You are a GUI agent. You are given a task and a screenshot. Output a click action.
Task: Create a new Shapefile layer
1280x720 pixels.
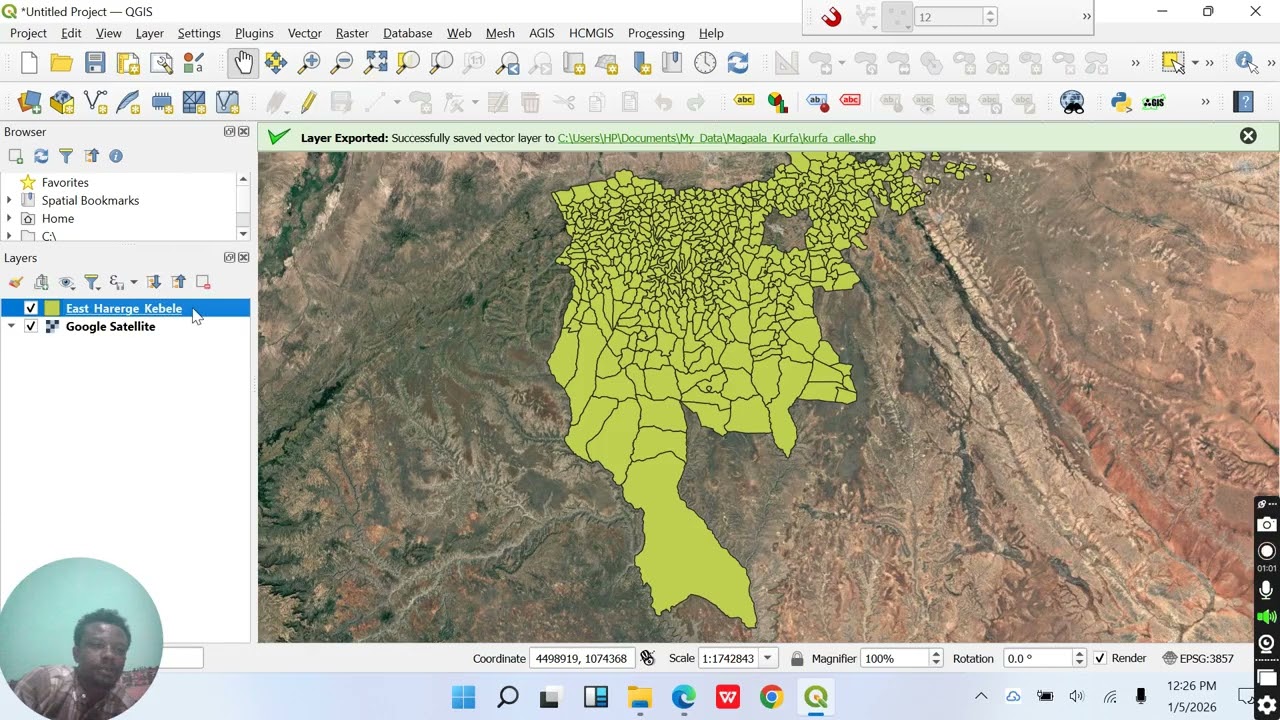coord(95,102)
